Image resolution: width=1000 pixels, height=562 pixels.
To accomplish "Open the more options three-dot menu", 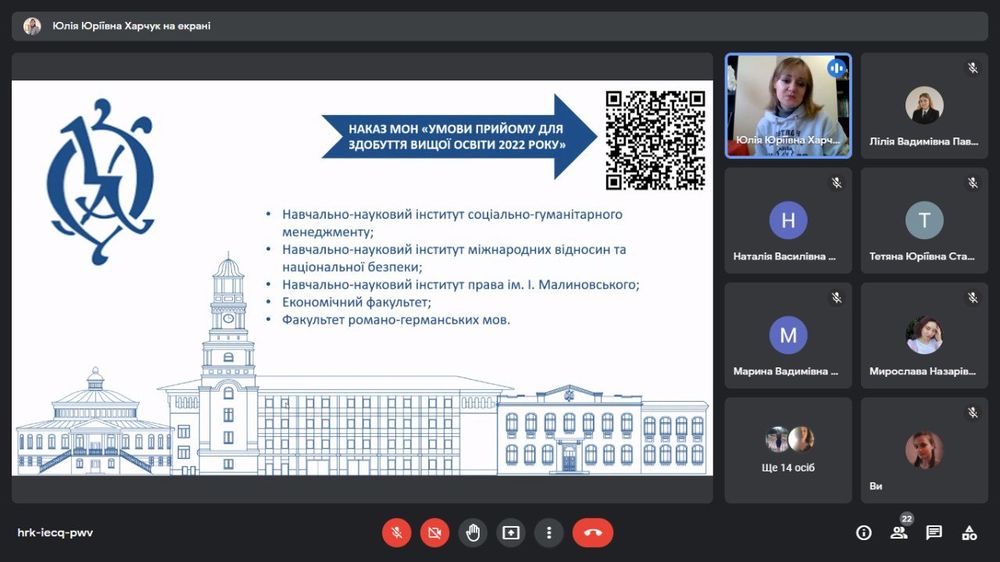I will click(549, 533).
